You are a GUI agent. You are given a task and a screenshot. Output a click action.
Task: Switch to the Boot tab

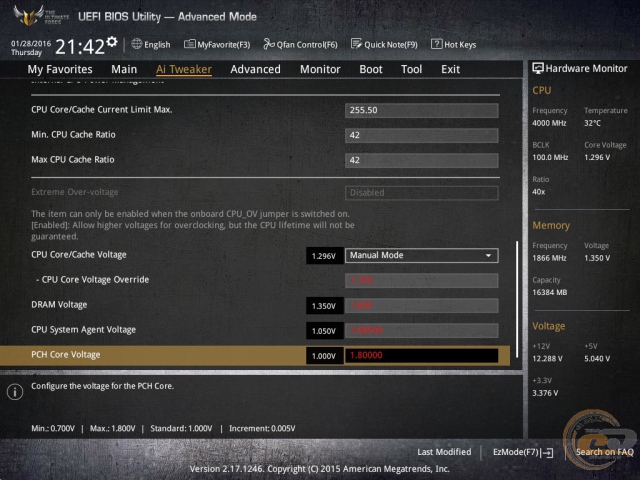click(x=371, y=69)
